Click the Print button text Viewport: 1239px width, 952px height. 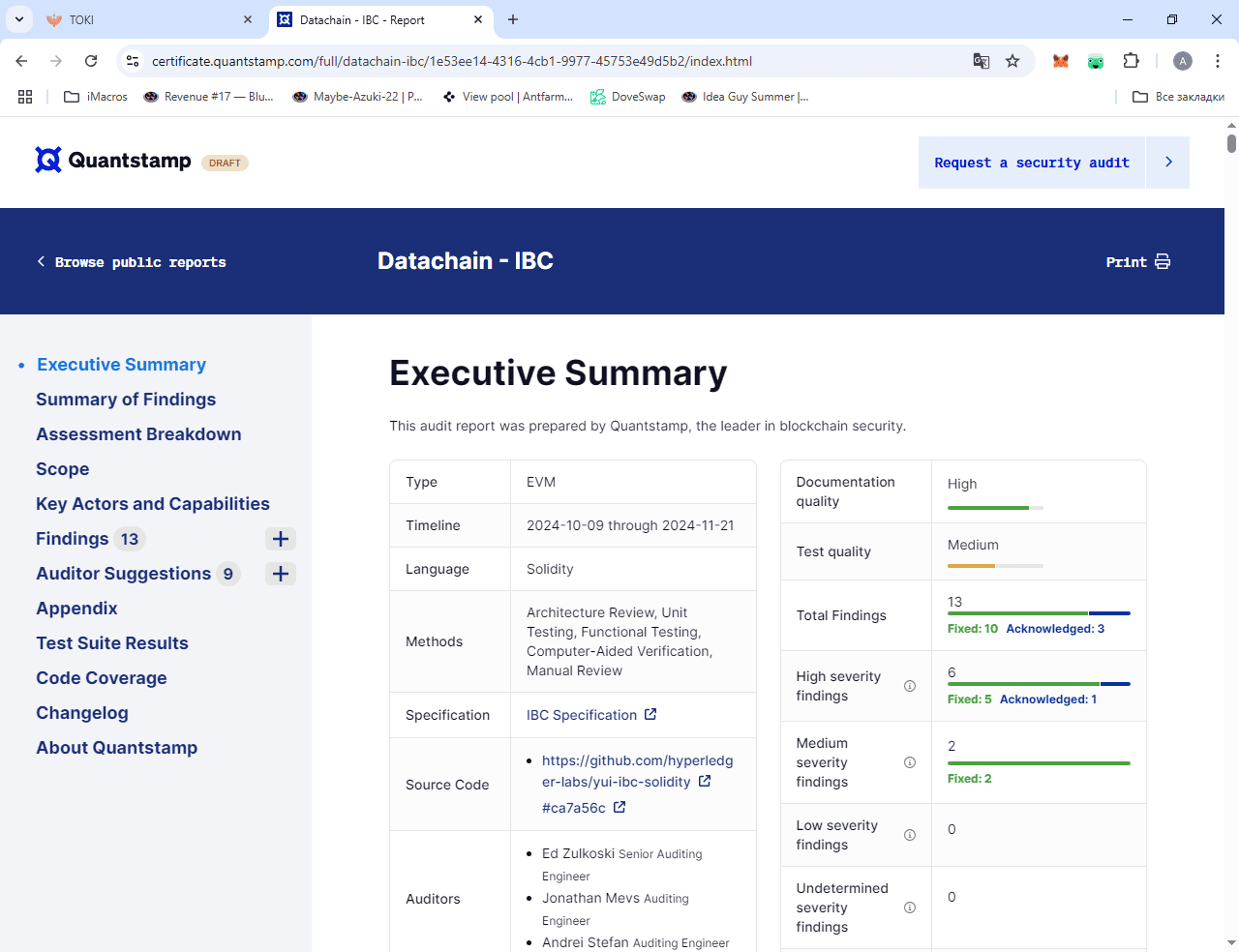coord(1127,262)
